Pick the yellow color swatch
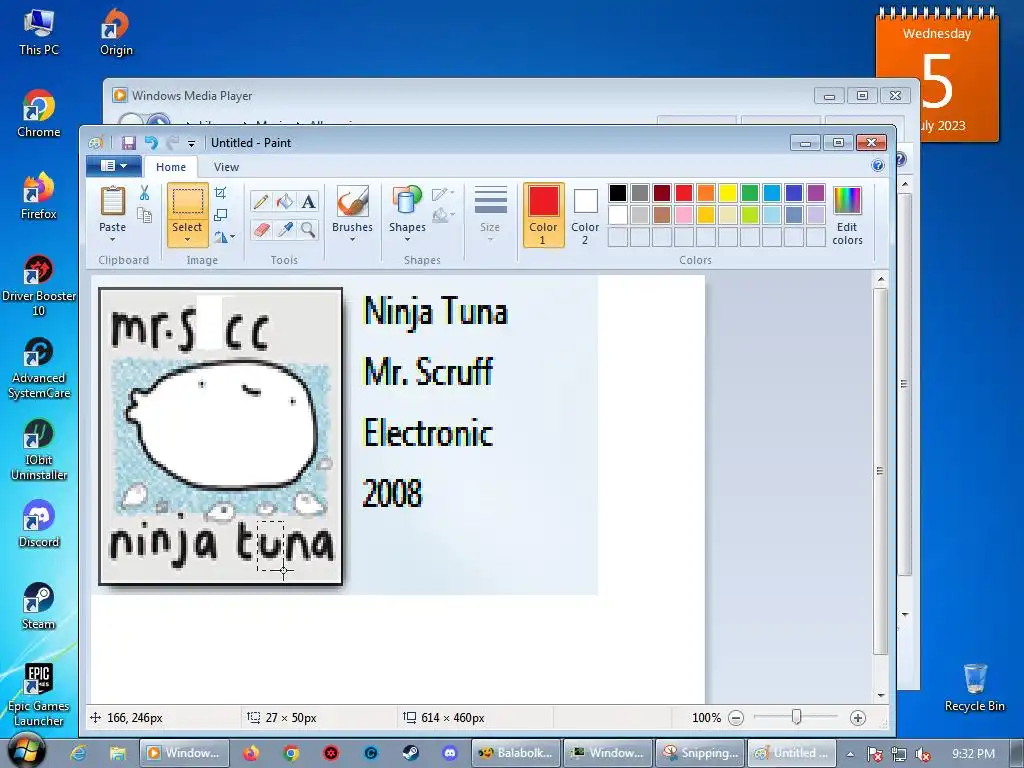The height and width of the screenshot is (768, 1024). 728,193
